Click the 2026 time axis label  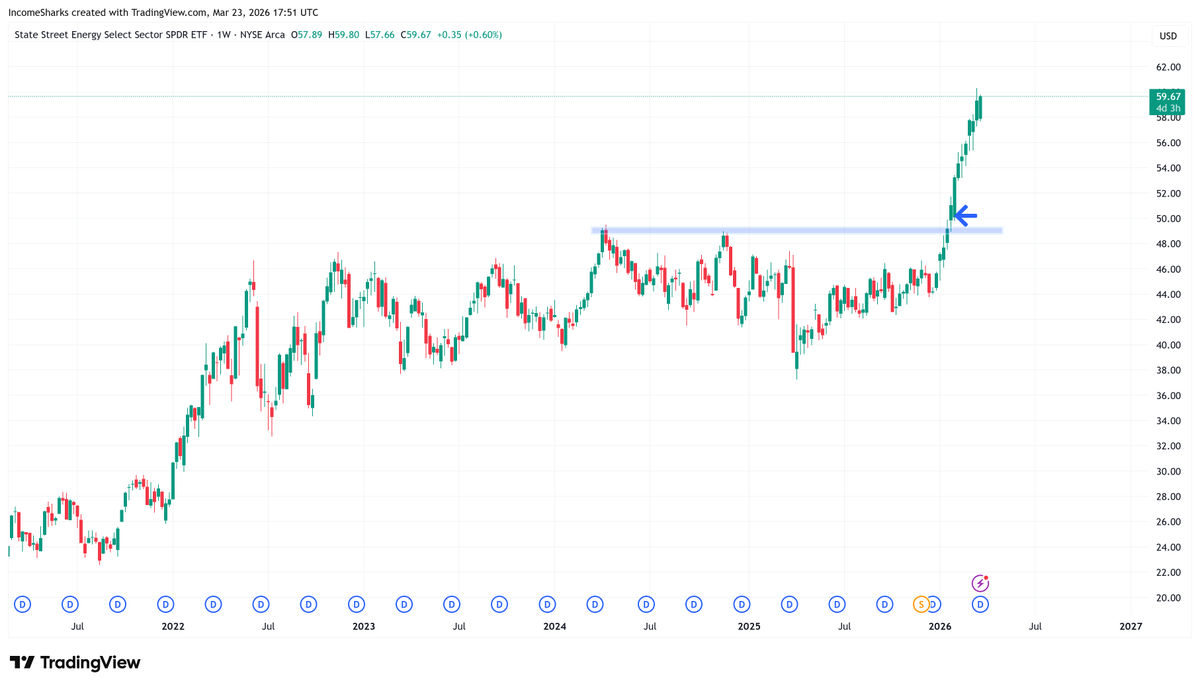click(940, 627)
